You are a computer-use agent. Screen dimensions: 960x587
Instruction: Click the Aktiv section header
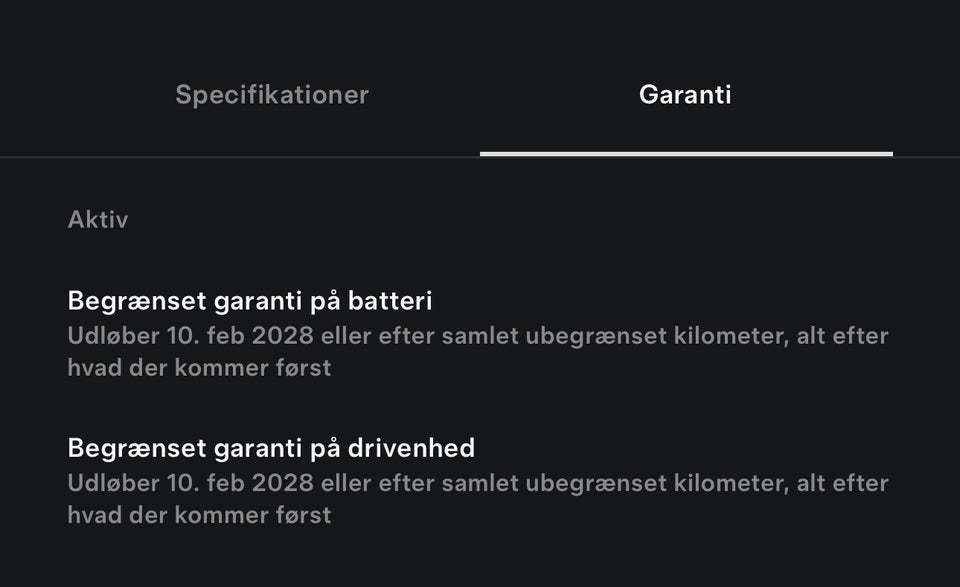point(98,219)
